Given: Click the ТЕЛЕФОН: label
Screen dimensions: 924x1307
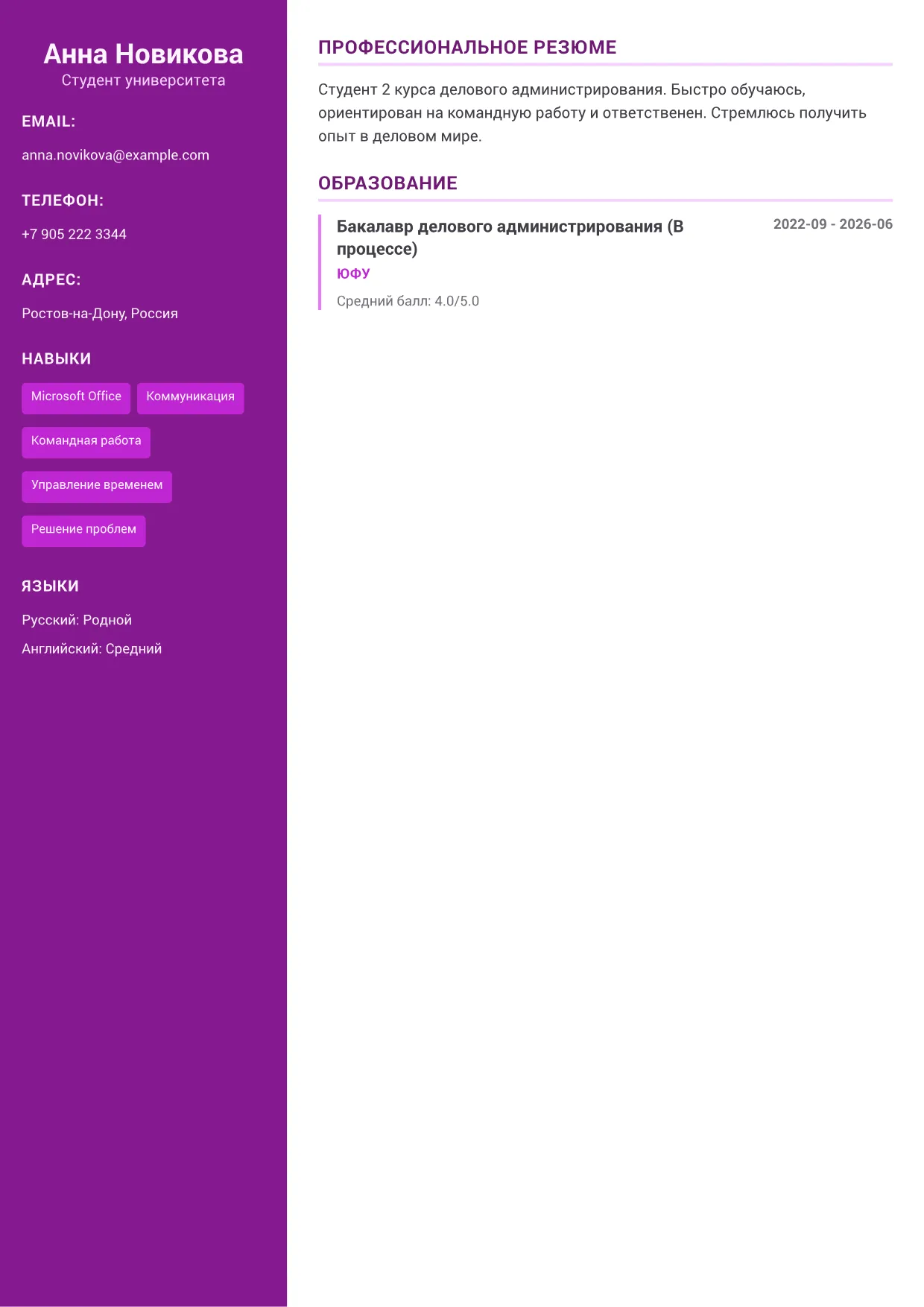Looking at the screenshot, I should click(x=63, y=200).
